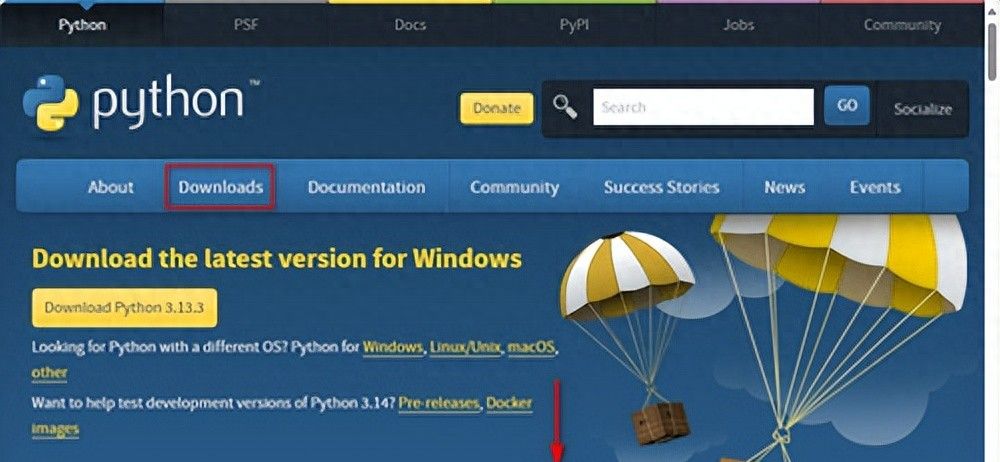Open the PSF top-bar tab
1000x462 pixels.
coord(246,26)
